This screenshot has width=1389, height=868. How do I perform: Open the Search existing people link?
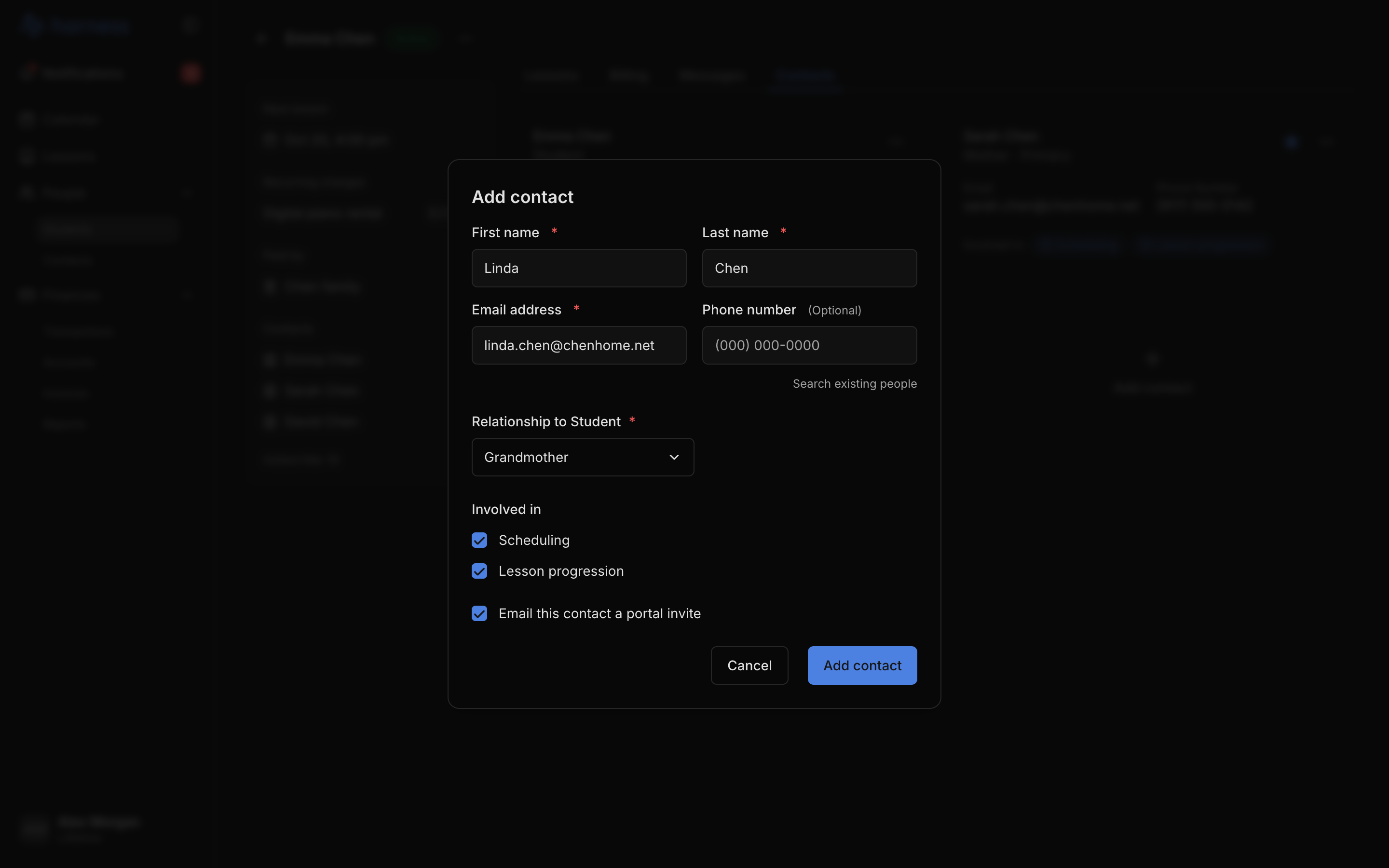pyautogui.click(x=855, y=383)
